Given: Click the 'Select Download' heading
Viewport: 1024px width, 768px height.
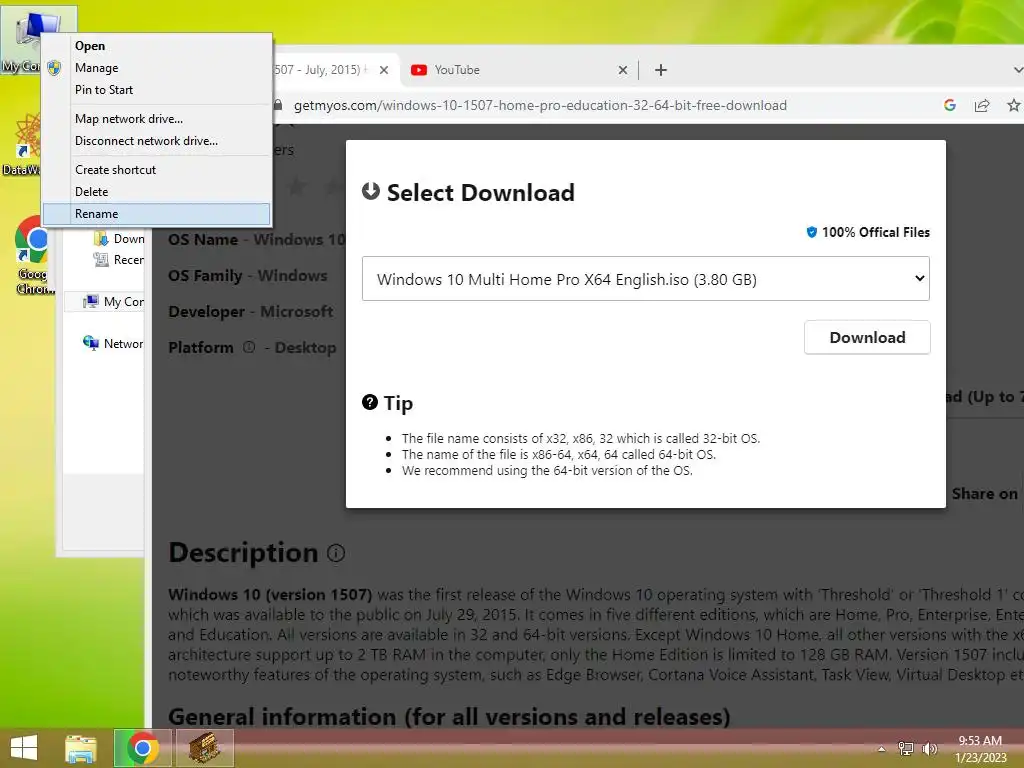Looking at the screenshot, I should point(481,193).
